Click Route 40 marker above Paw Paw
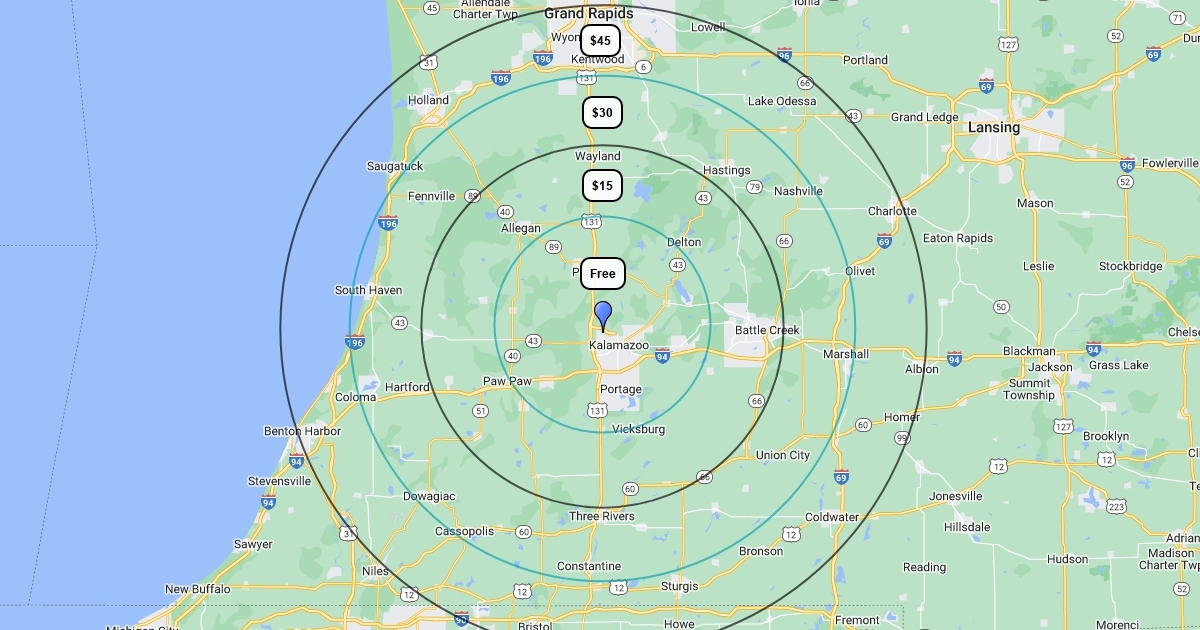 (513, 355)
